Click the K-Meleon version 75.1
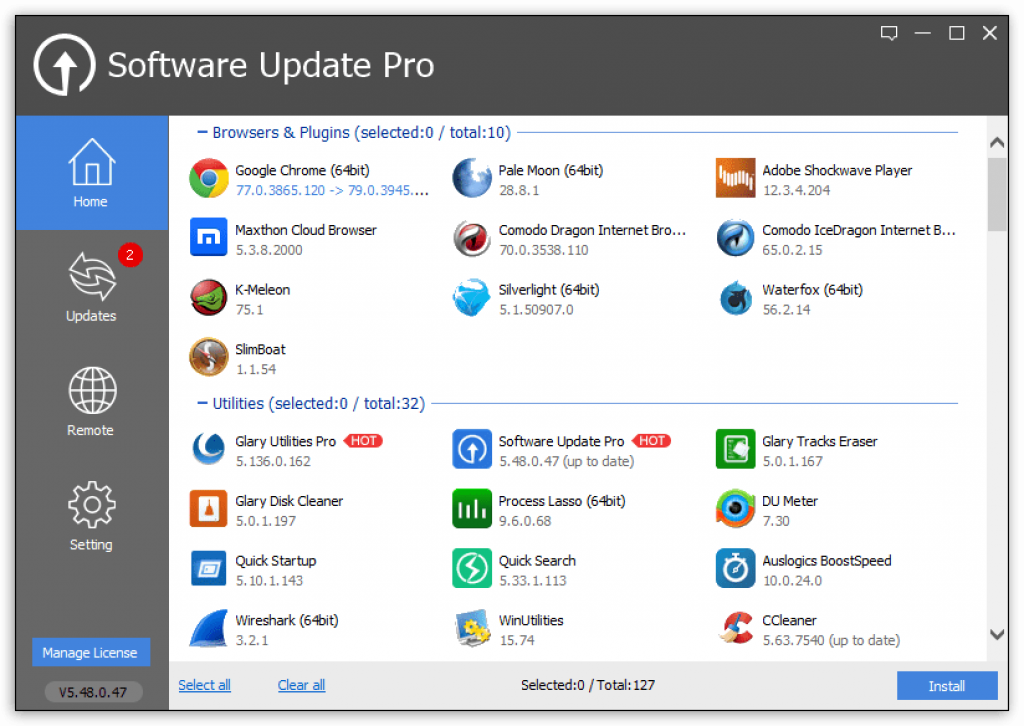The height and width of the screenshot is (726, 1024). click(x=249, y=309)
